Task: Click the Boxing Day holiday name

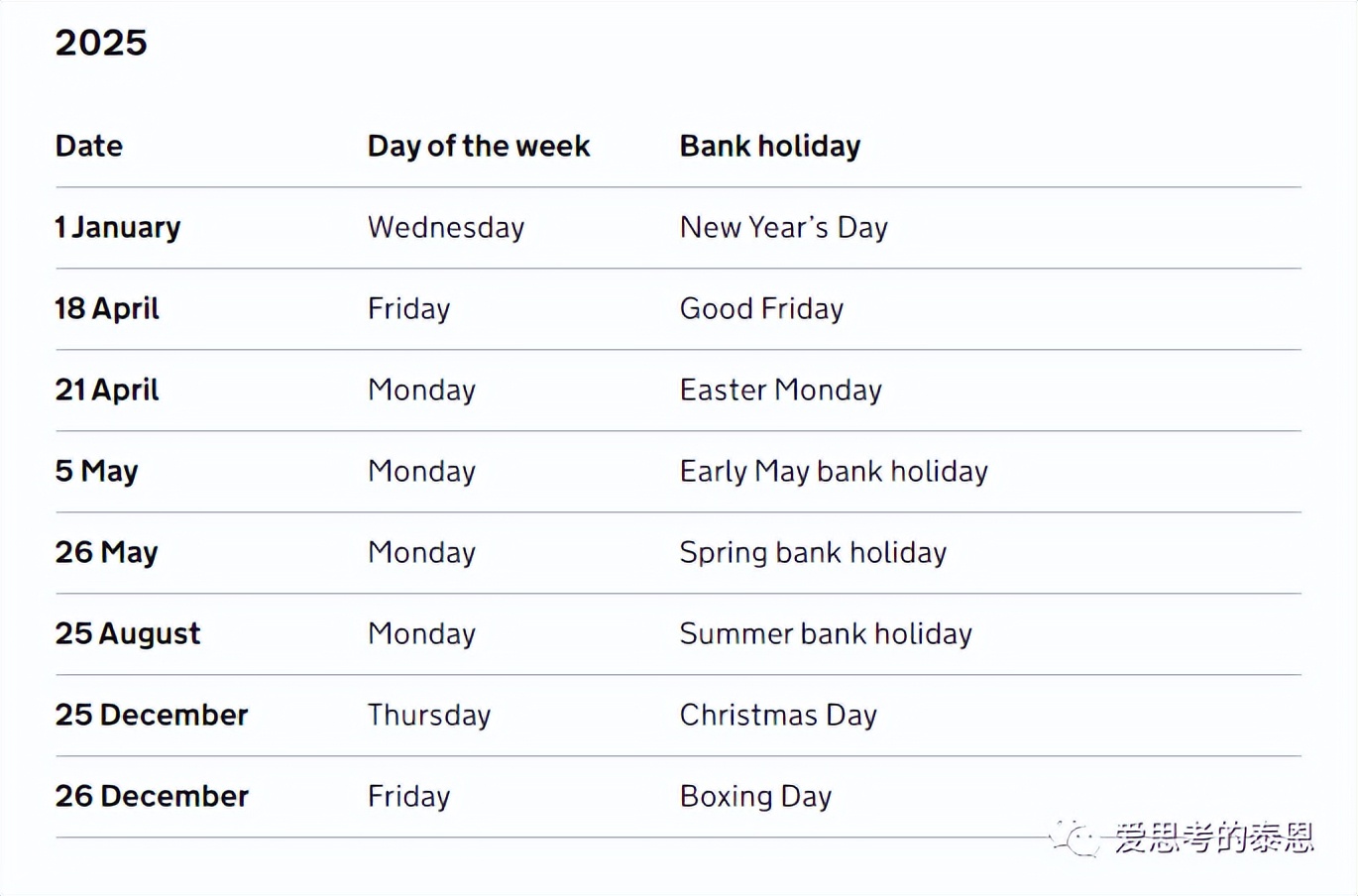Action: [755, 796]
